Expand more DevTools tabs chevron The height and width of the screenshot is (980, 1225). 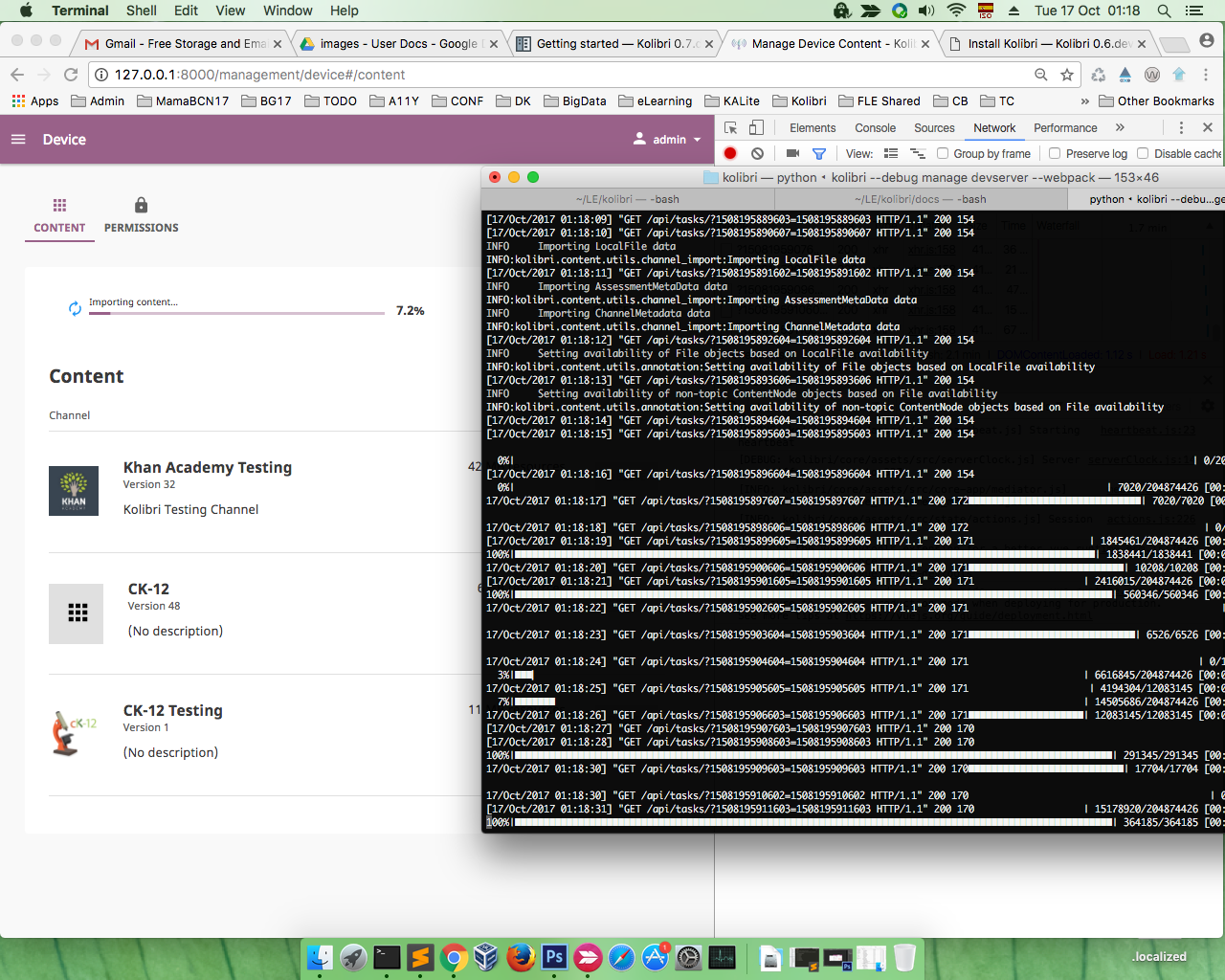point(1120,128)
